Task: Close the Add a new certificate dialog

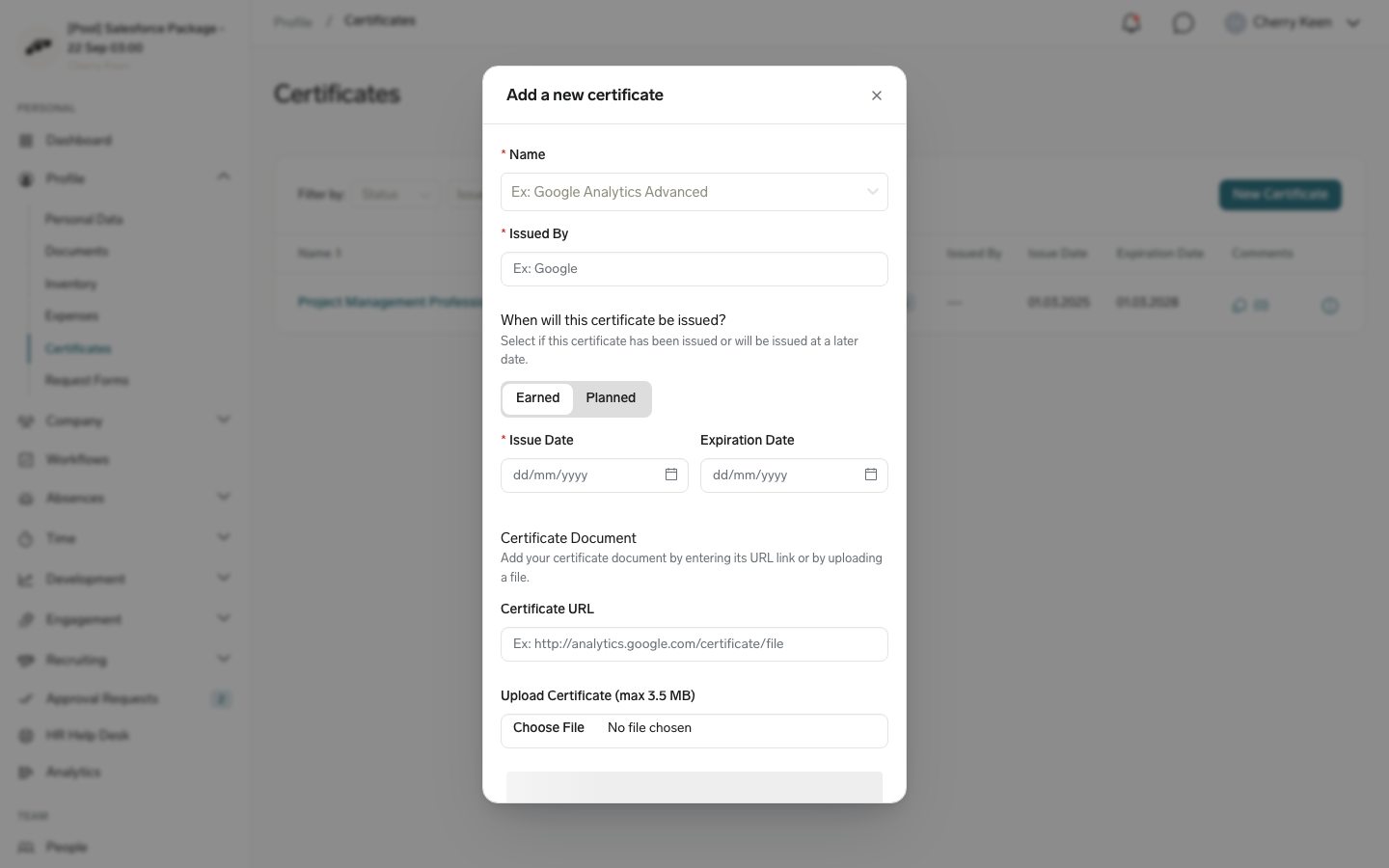Action: coord(877,95)
